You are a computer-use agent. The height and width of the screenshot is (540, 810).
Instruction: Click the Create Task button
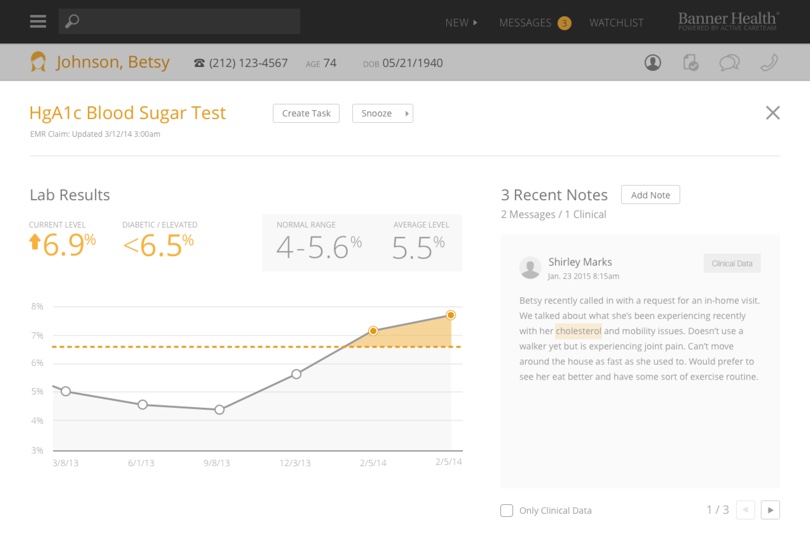click(x=306, y=114)
